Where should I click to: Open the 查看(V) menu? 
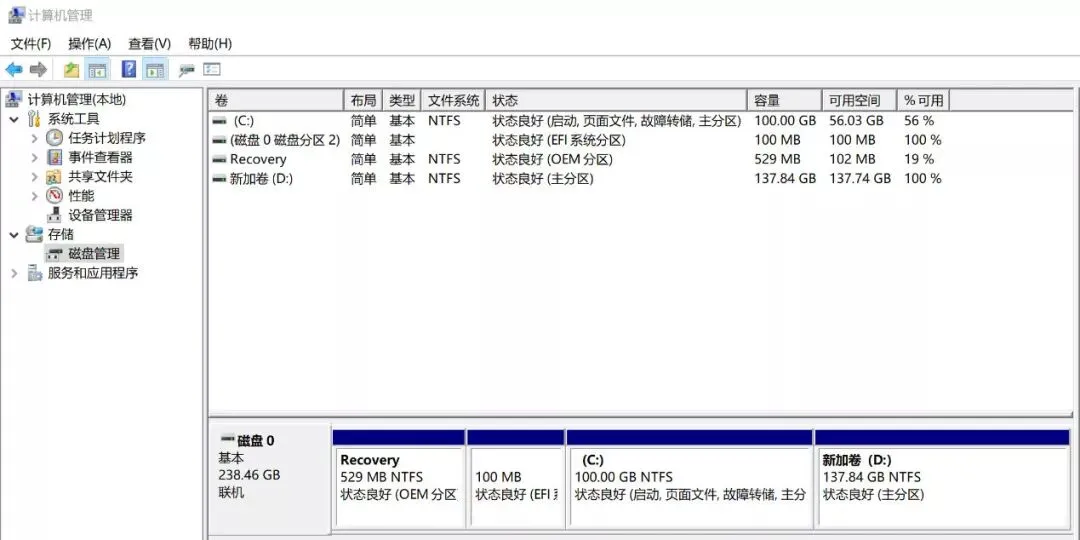tap(149, 43)
